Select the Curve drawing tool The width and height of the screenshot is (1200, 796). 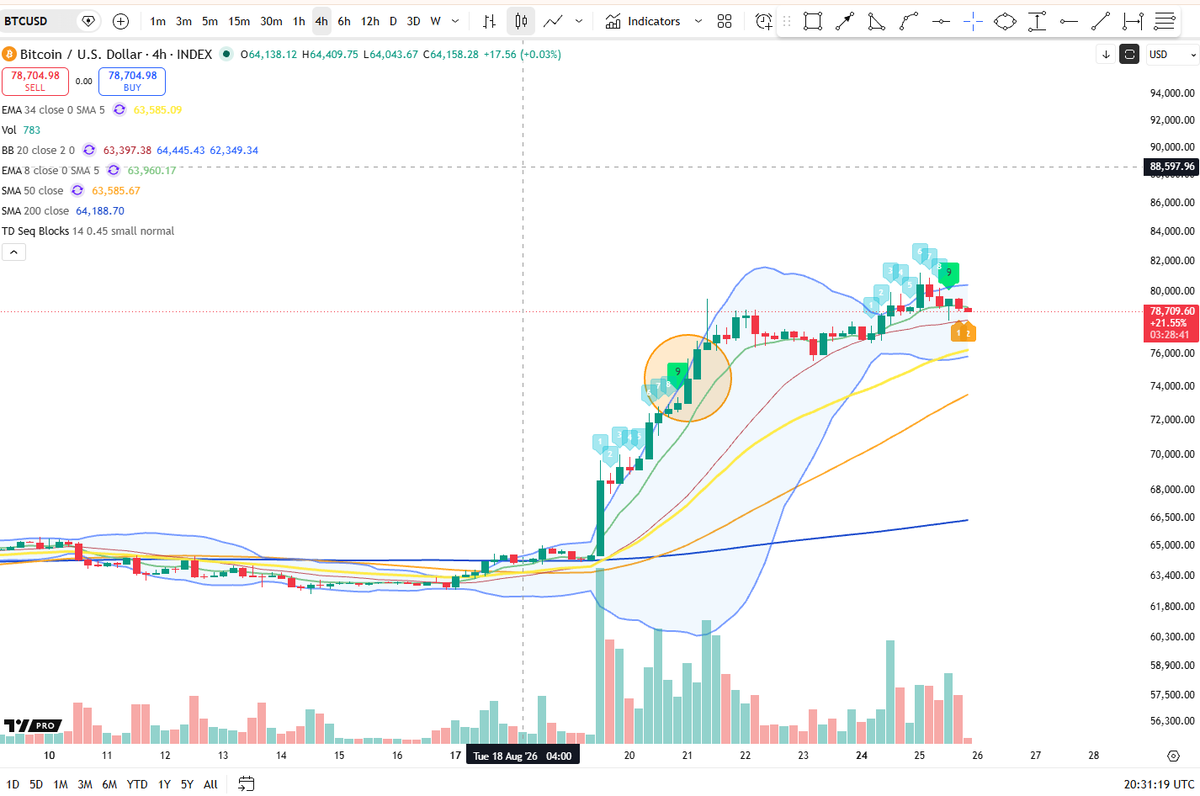tap(909, 21)
